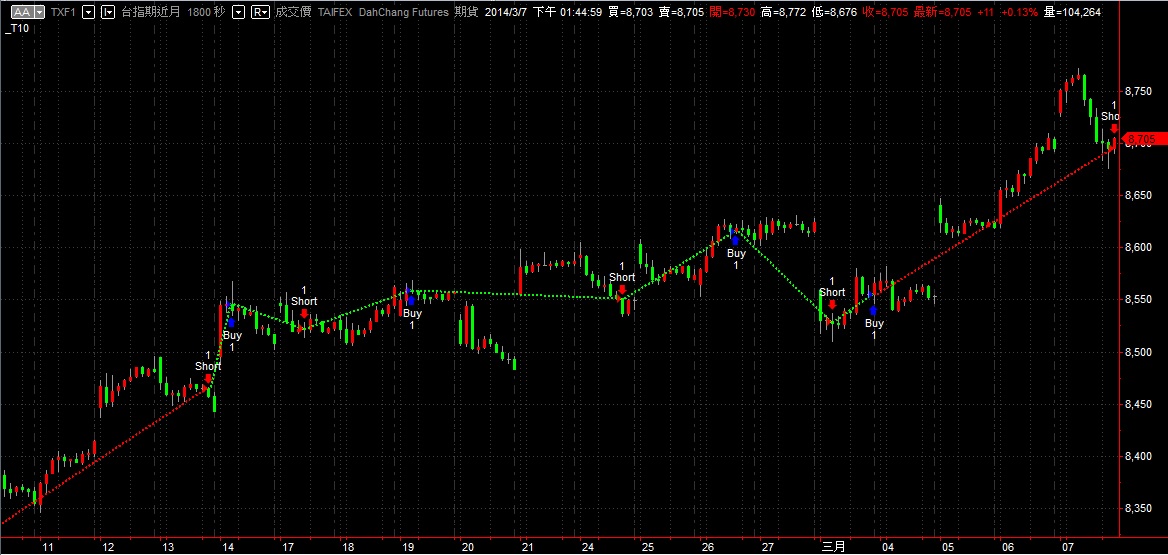
Task: Click the 8,550 price axis label
Action: coord(1140,299)
